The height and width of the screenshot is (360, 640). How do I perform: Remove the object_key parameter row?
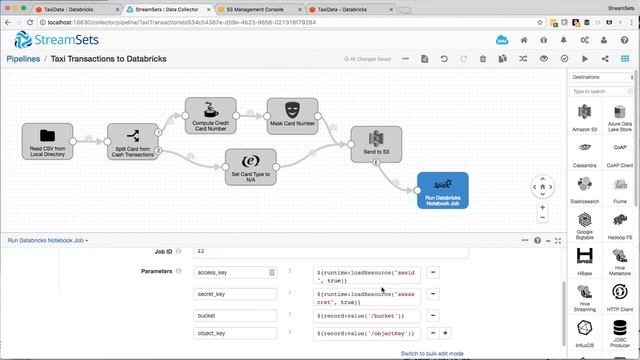pos(433,333)
